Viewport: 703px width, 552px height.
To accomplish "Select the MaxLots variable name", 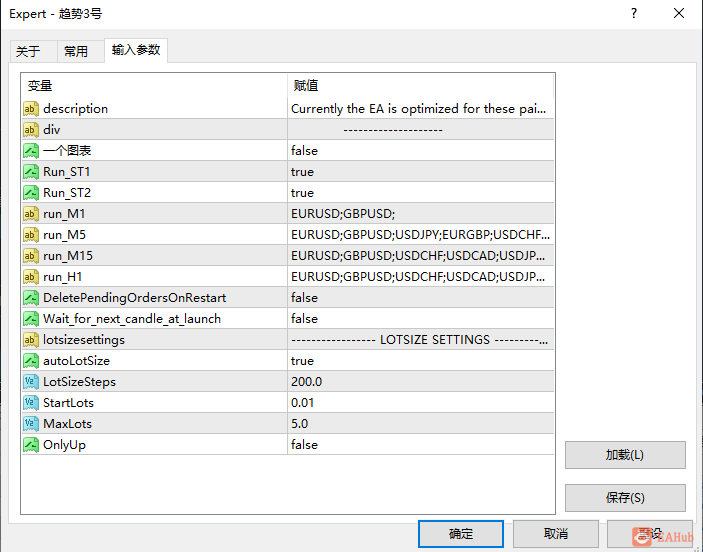I will pyautogui.click(x=67, y=424).
